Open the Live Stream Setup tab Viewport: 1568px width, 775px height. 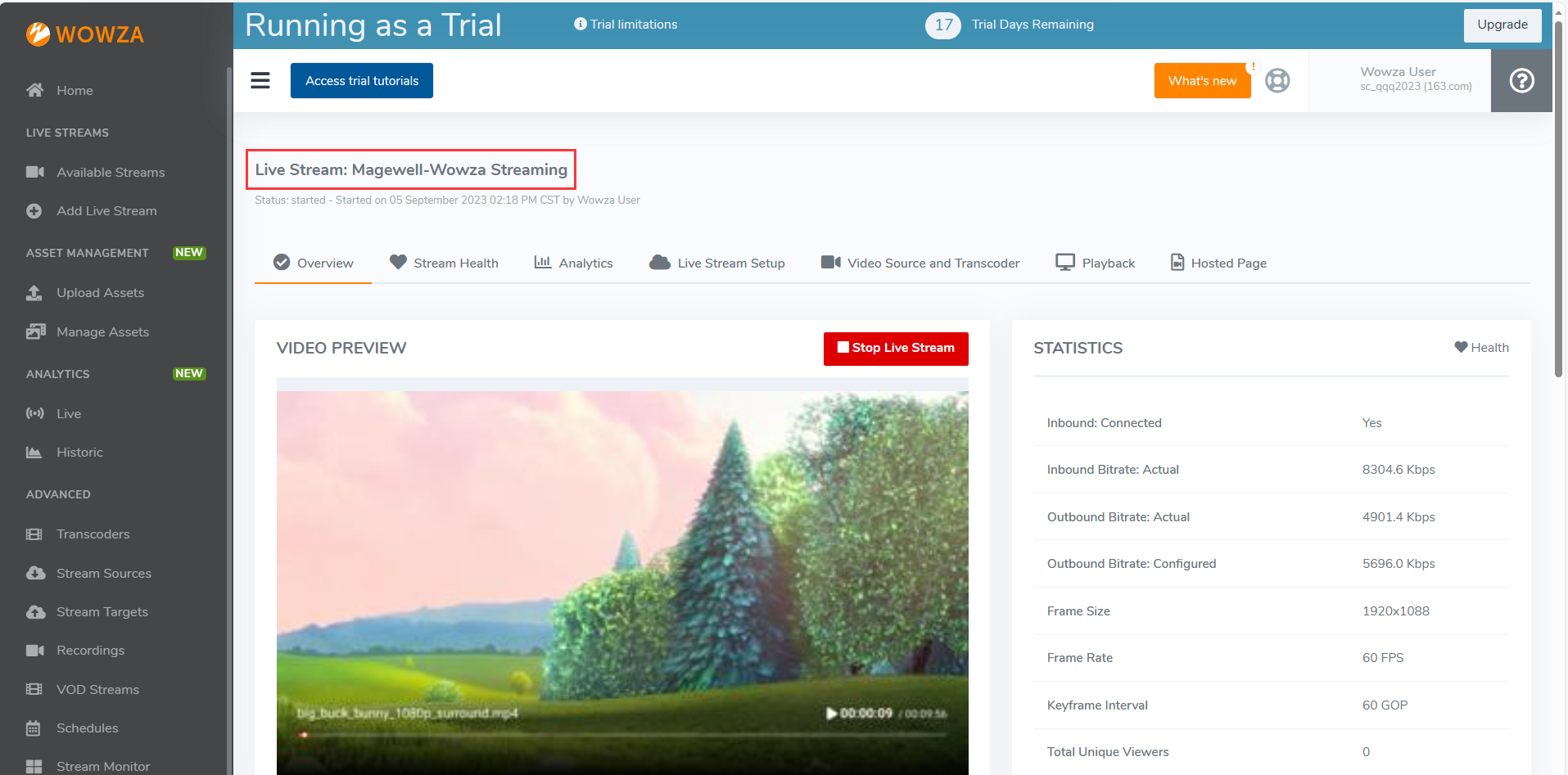coord(717,263)
